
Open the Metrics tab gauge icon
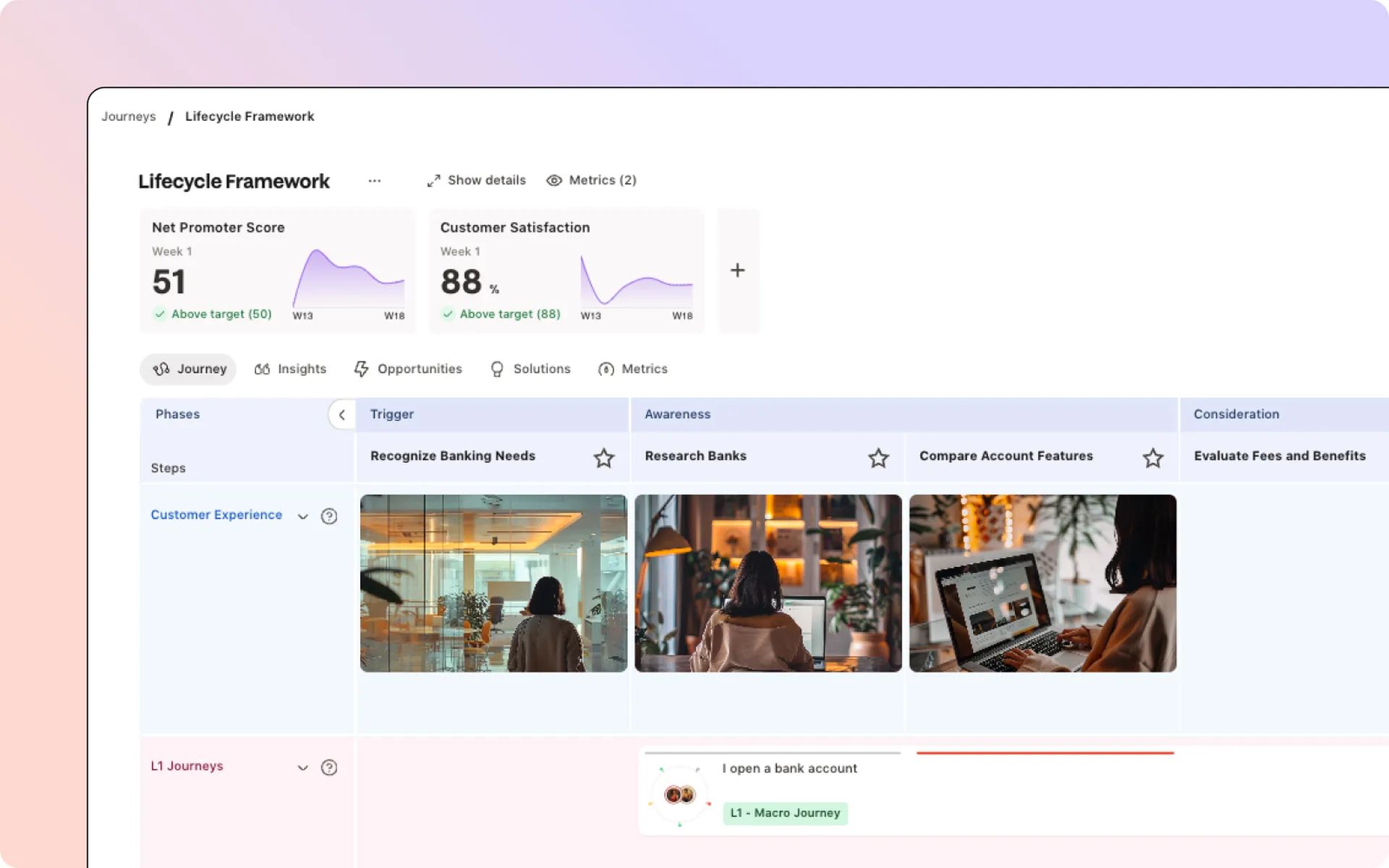pyautogui.click(x=606, y=370)
